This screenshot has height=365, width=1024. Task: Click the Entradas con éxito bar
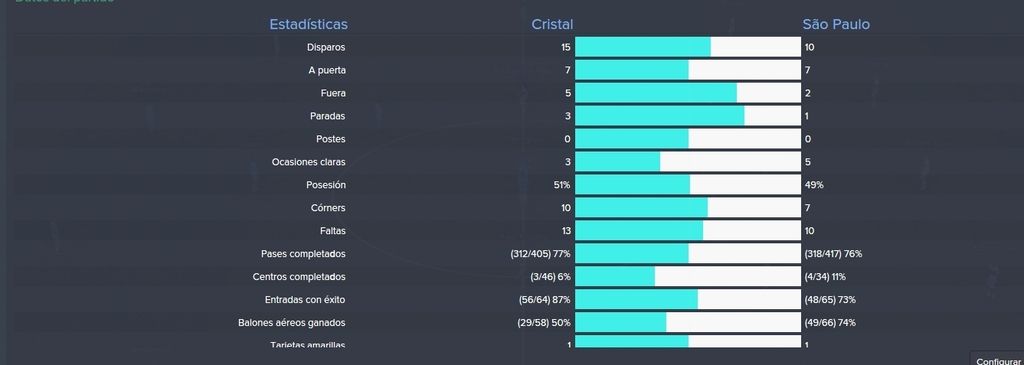click(688, 300)
